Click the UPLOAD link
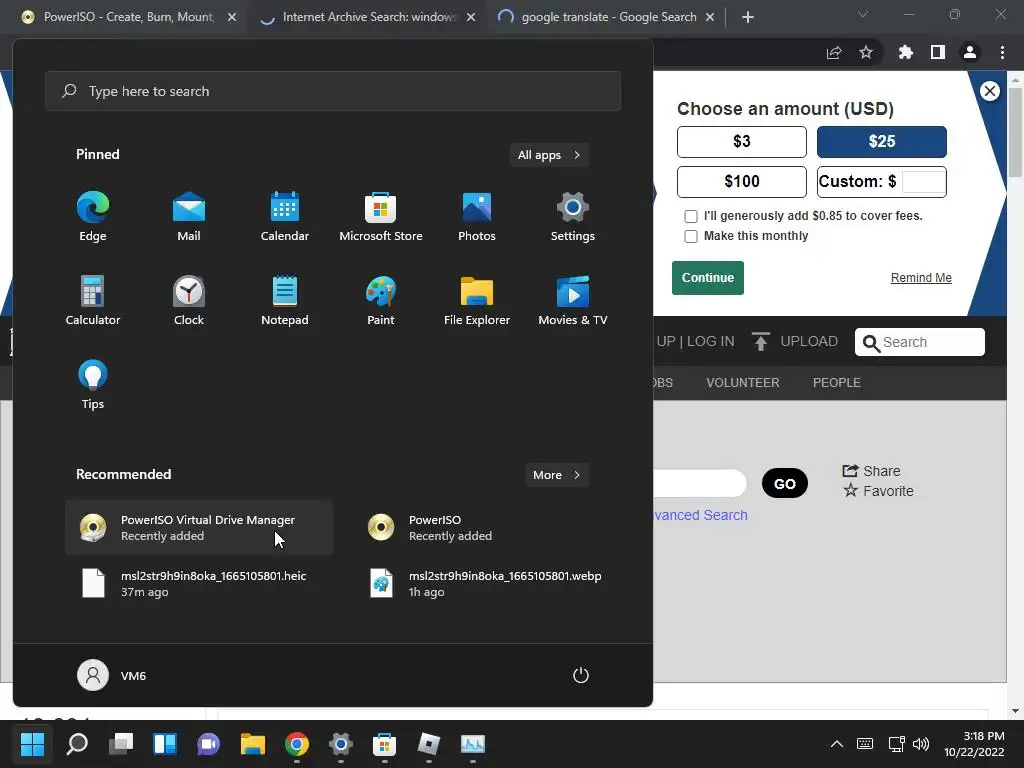1024x768 pixels. [x=795, y=342]
